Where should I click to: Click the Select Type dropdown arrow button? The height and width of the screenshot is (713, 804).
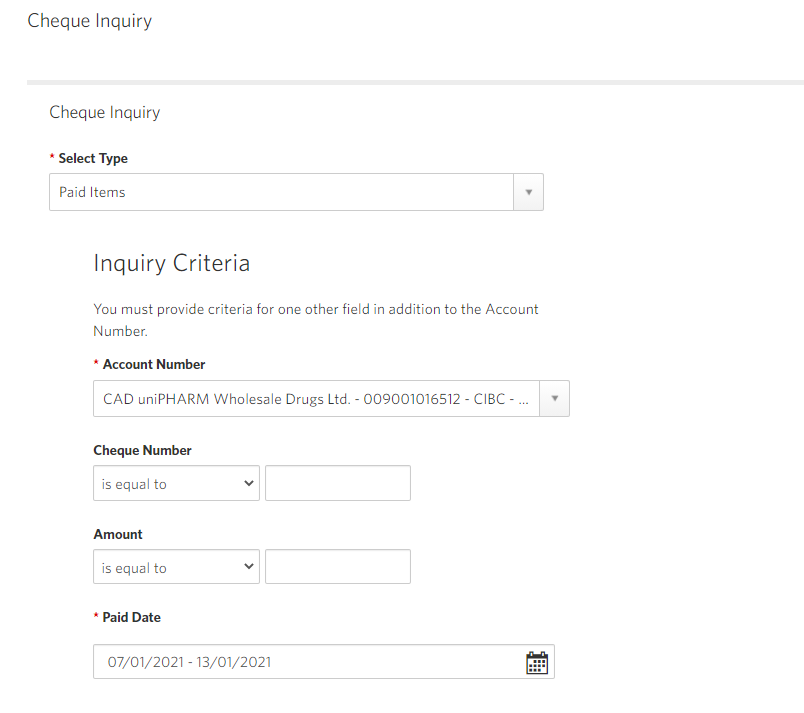click(x=529, y=192)
